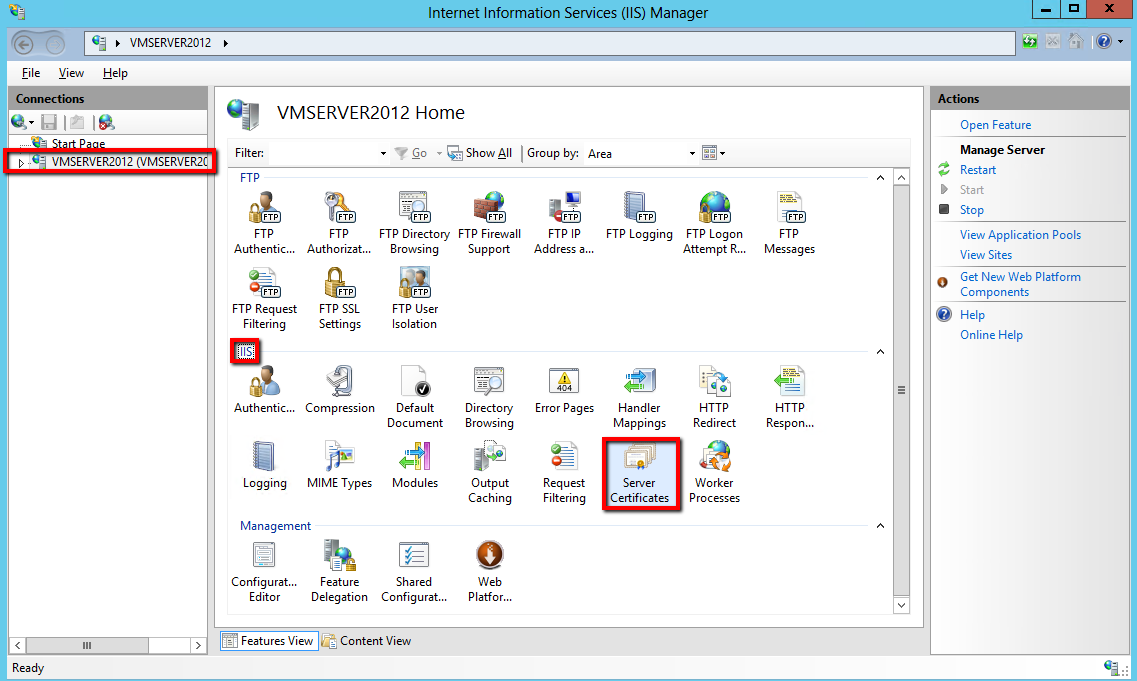Open the Go filter dropdown arrow
The width and height of the screenshot is (1137, 681).
point(437,153)
